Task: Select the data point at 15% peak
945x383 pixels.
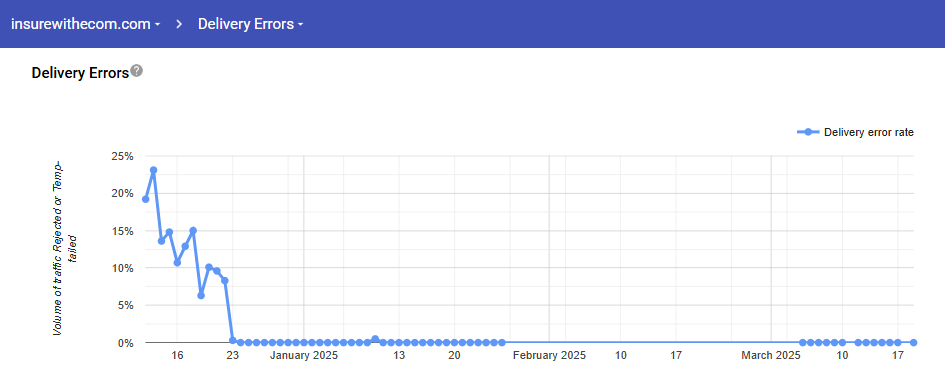Action: [193, 230]
